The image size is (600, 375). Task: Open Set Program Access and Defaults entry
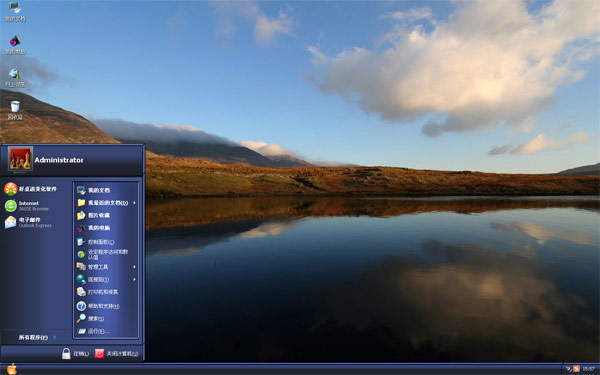[x=102, y=254]
